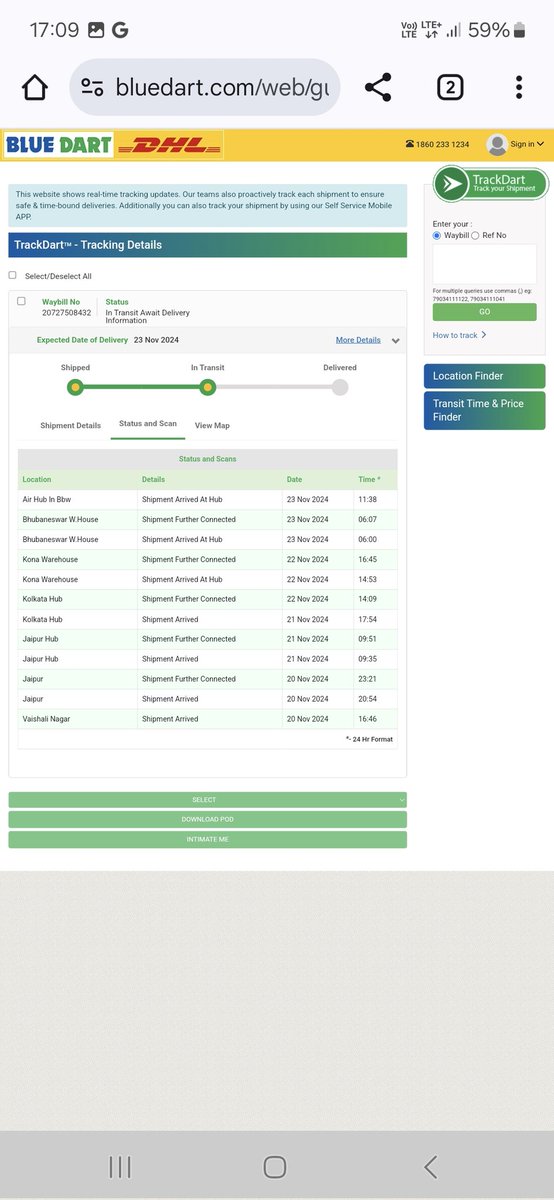This screenshot has width=554, height=1200.
Task: Click the Kona Warehouse row at 16:45
Action: pyautogui.click(x=207, y=559)
